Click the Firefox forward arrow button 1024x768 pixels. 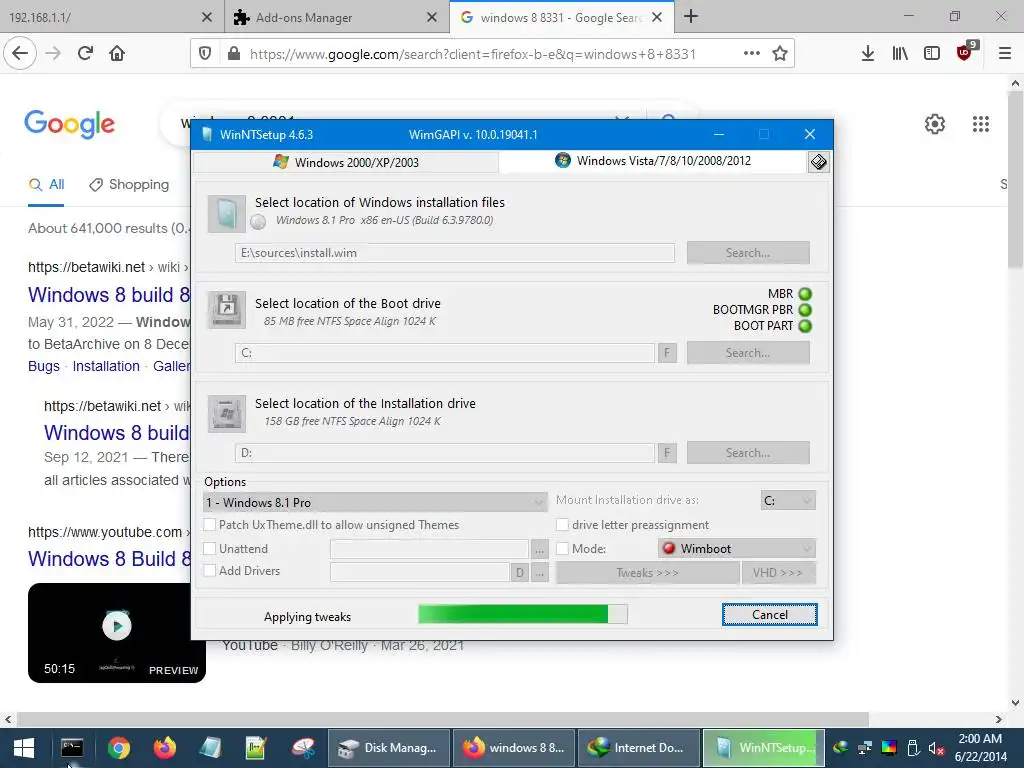53,53
